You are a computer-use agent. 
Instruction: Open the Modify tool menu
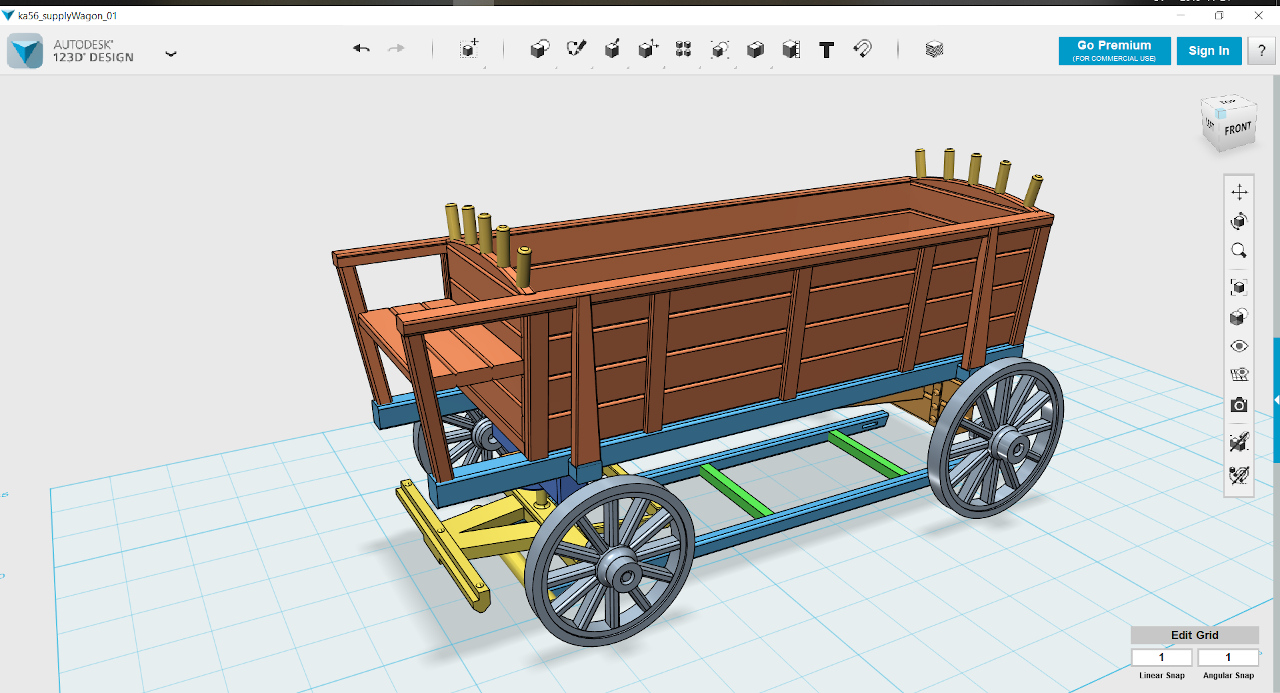[648, 49]
